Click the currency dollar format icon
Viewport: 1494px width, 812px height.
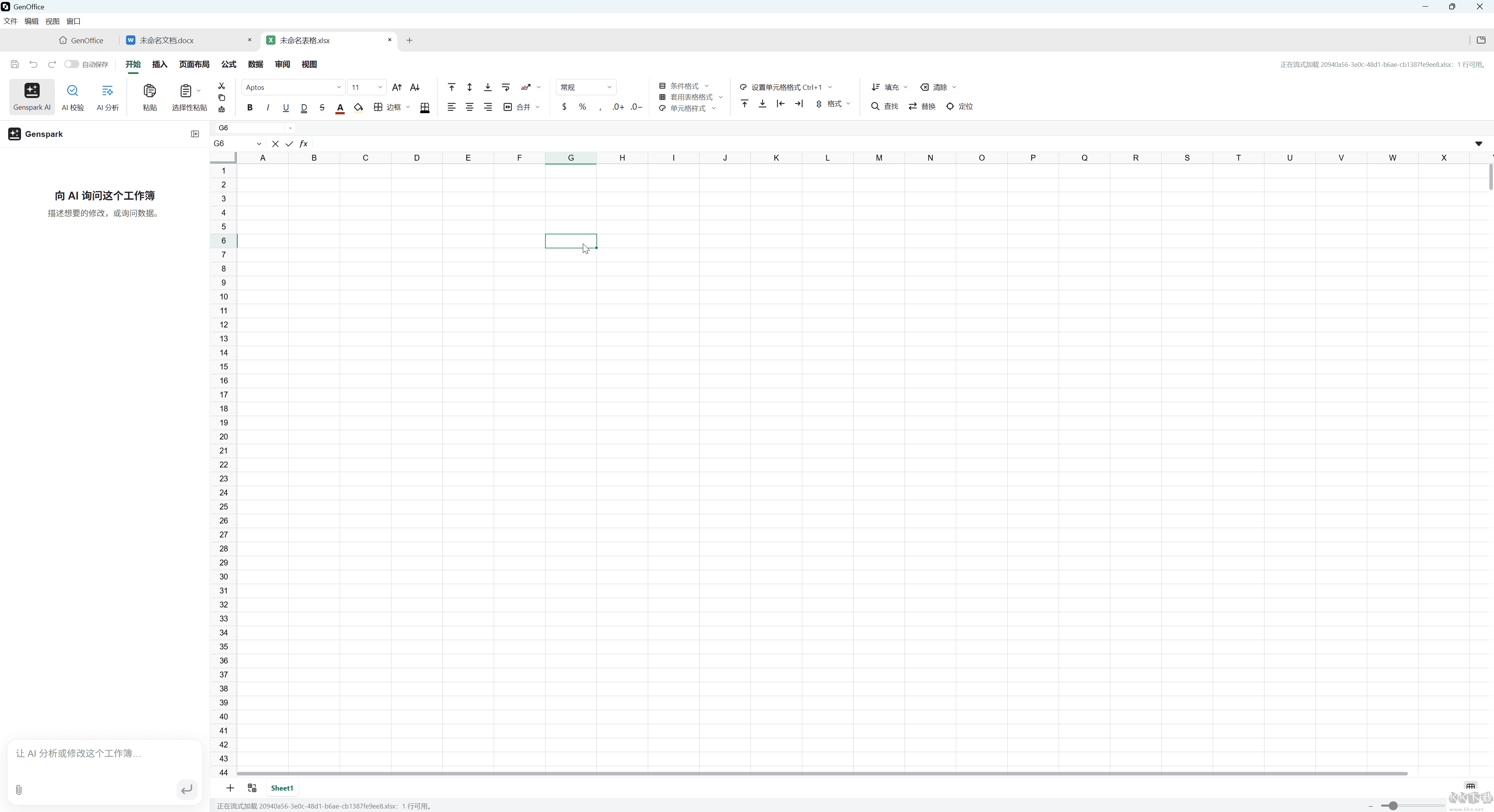[x=564, y=107]
